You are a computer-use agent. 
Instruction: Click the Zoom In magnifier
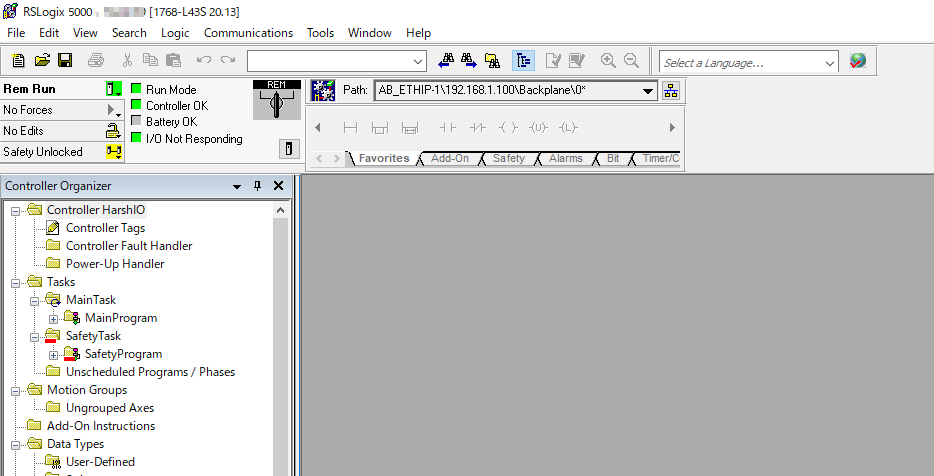(x=608, y=60)
